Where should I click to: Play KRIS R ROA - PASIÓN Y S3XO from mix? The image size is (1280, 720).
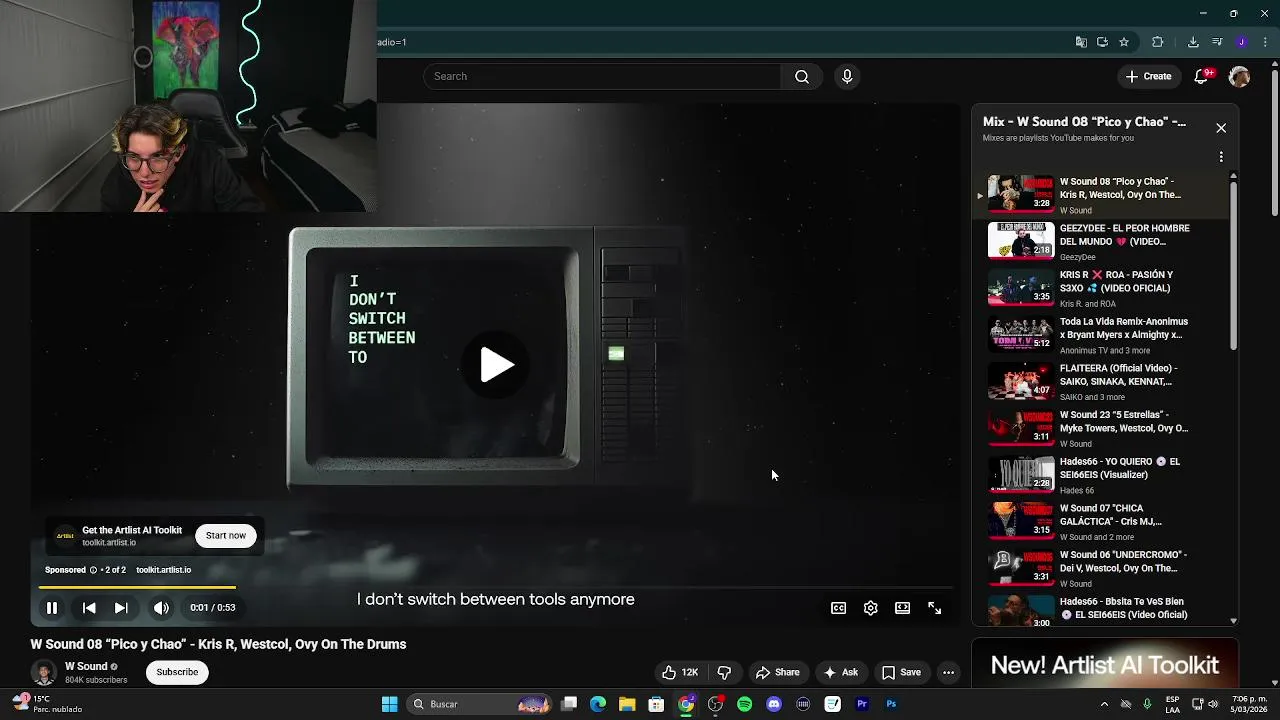pyautogui.click(x=1100, y=288)
